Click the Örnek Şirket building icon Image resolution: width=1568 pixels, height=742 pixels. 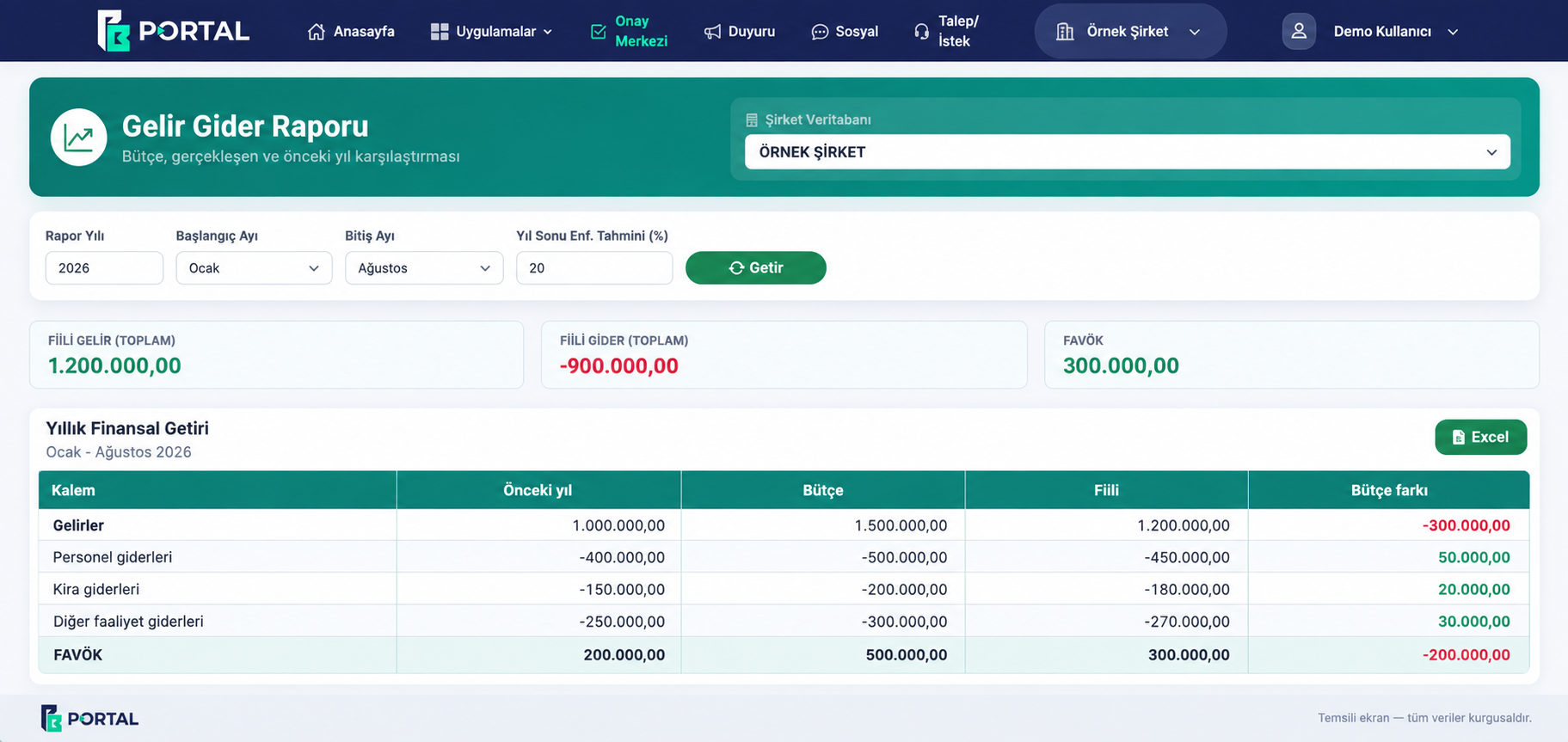(x=1065, y=32)
